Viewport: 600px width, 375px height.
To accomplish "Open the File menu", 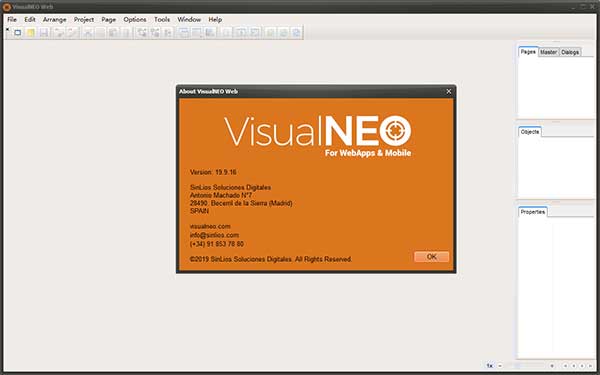I will 12,20.
